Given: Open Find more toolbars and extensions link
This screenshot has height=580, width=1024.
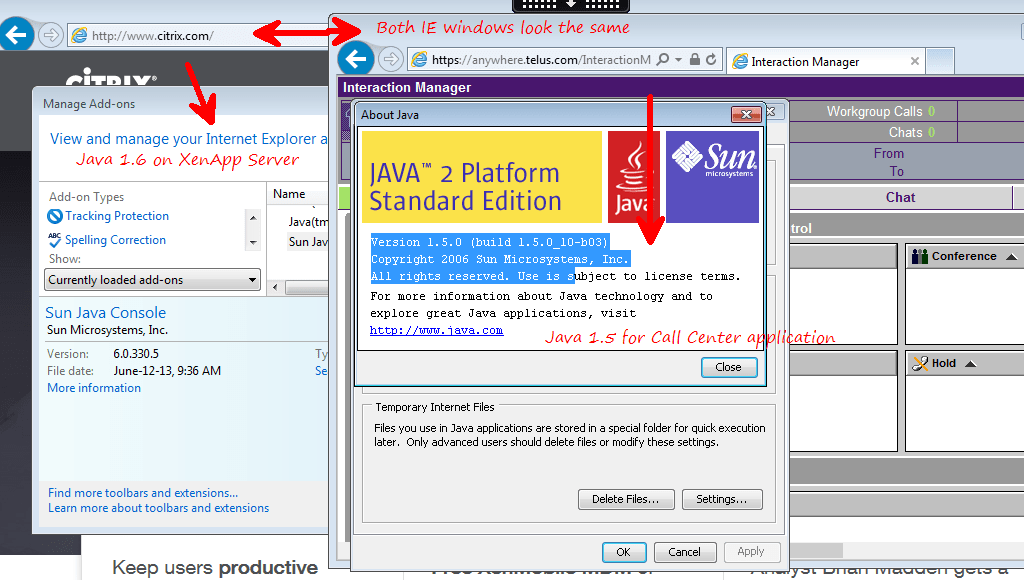Looking at the screenshot, I should click(143, 493).
